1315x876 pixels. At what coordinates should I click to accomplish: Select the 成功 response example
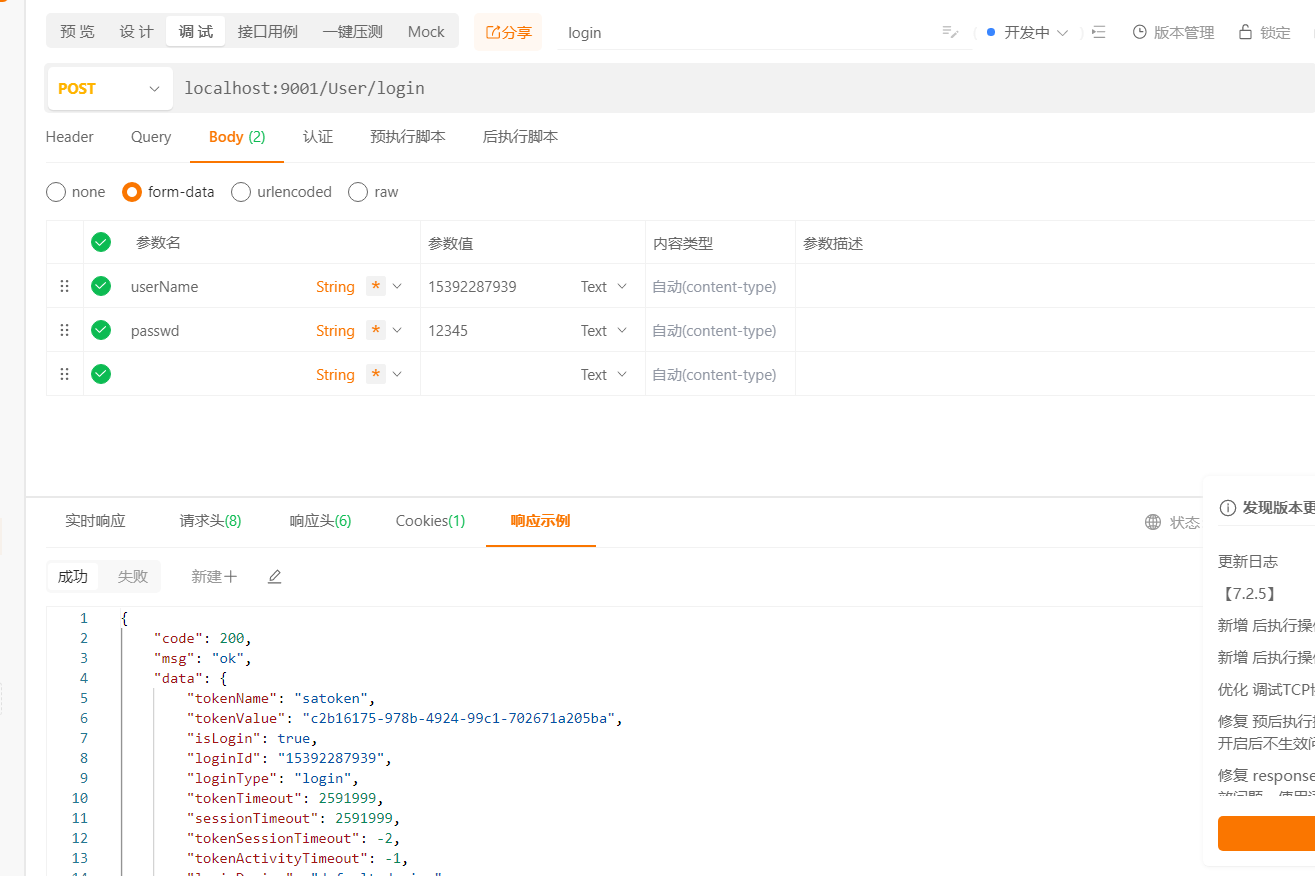pyautogui.click(x=73, y=576)
